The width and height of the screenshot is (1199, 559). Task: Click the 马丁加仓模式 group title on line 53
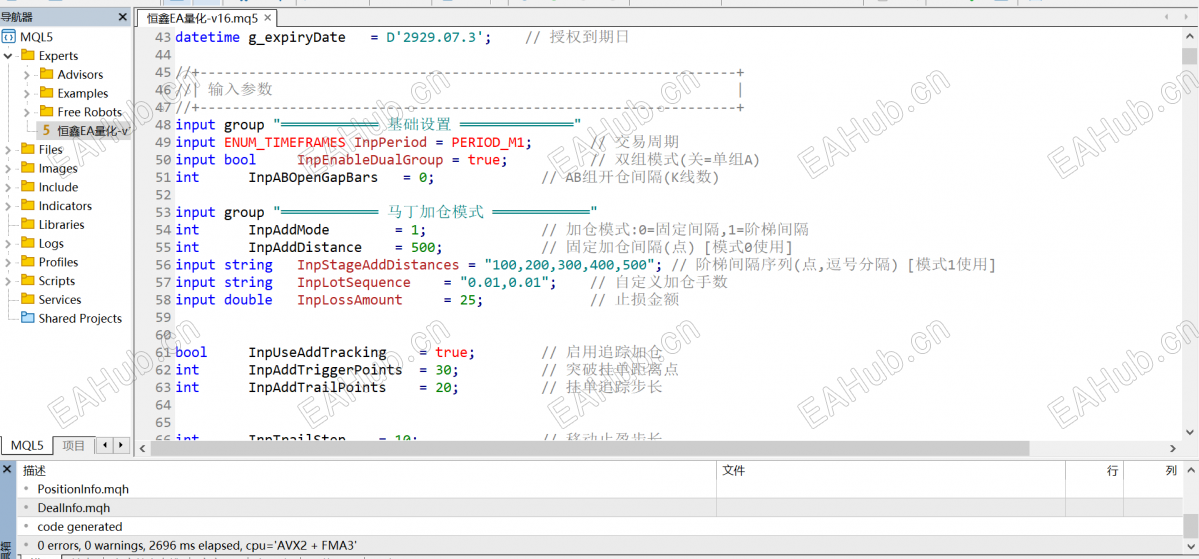(436, 213)
